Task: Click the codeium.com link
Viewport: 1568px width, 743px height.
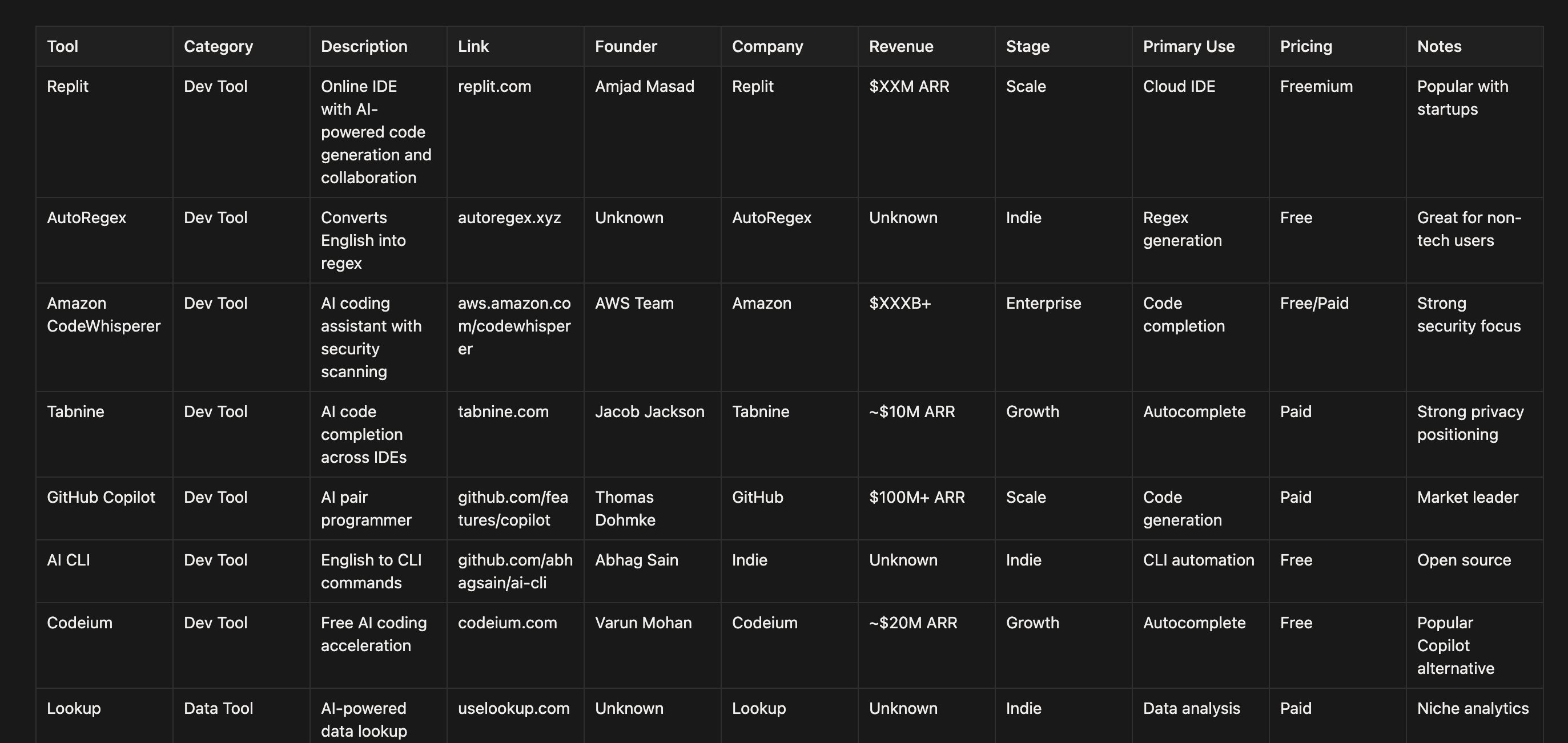Action: point(507,623)
